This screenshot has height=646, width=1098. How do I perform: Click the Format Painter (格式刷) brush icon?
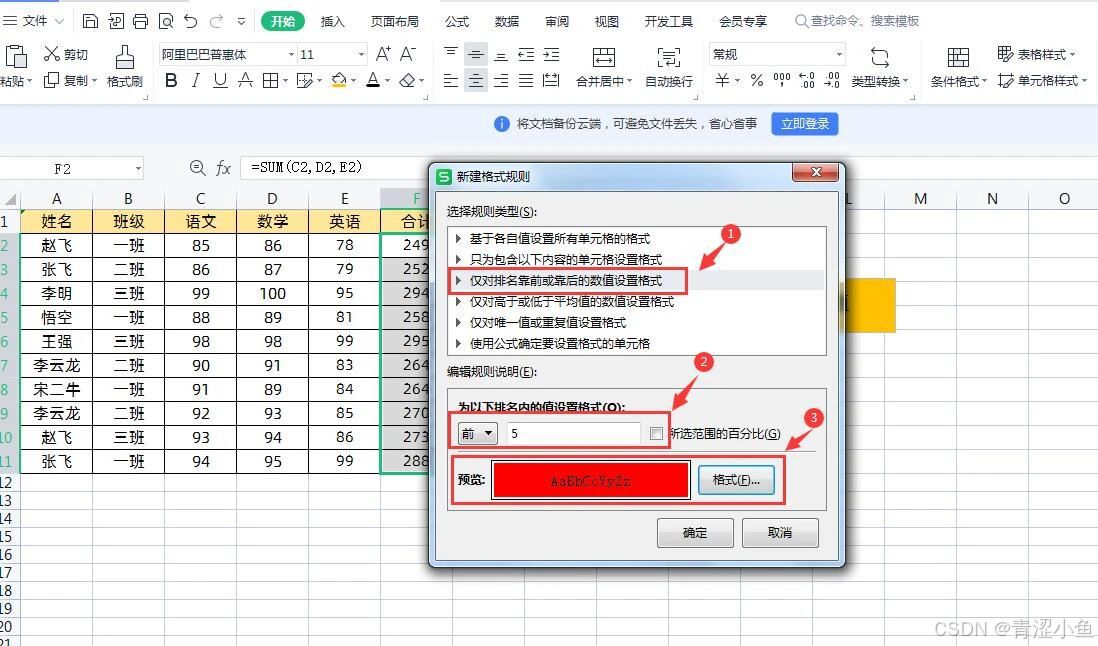[125, 57]
